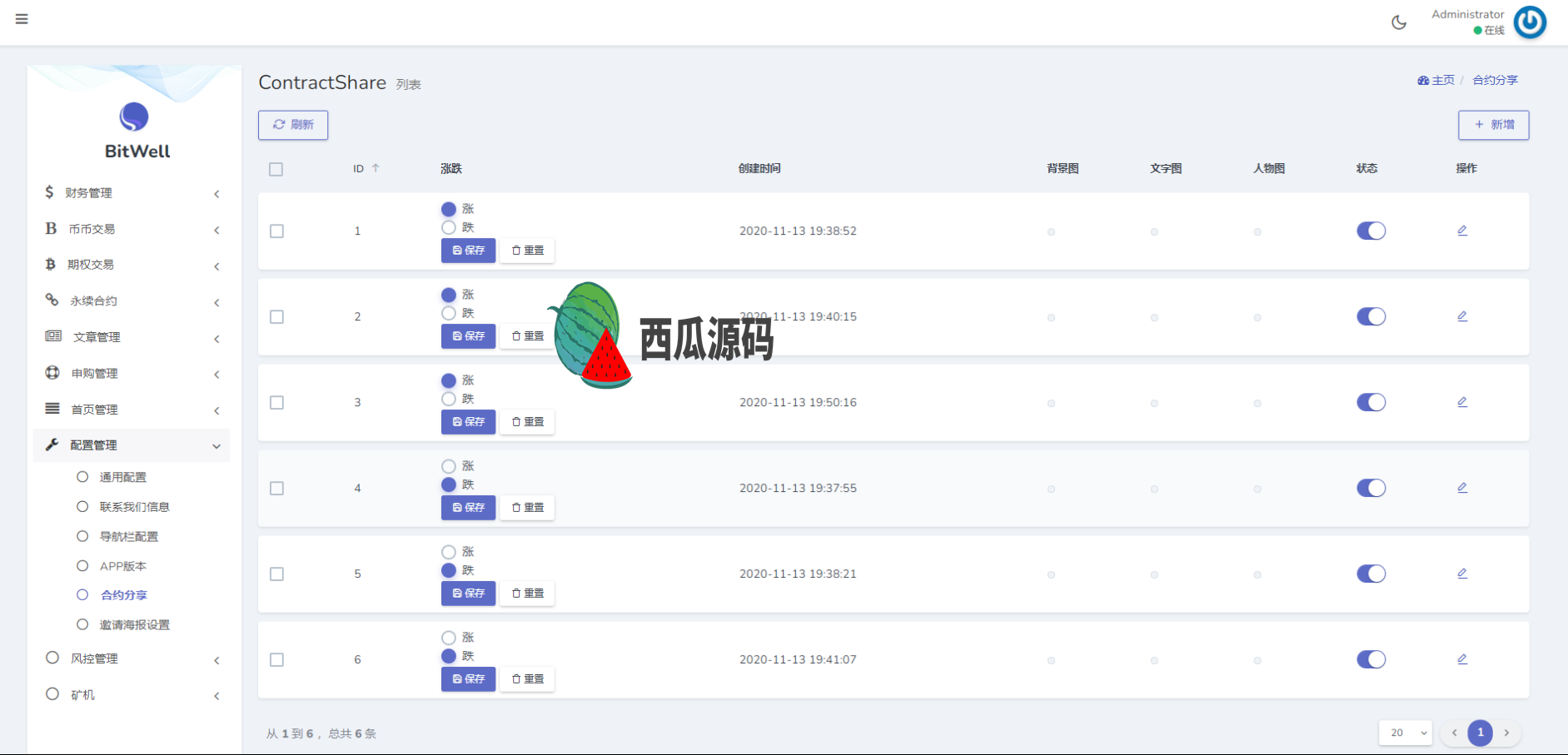The image size is (1568, 755).
Task: Click the hamburger menu icon
Action: (22, 19)
